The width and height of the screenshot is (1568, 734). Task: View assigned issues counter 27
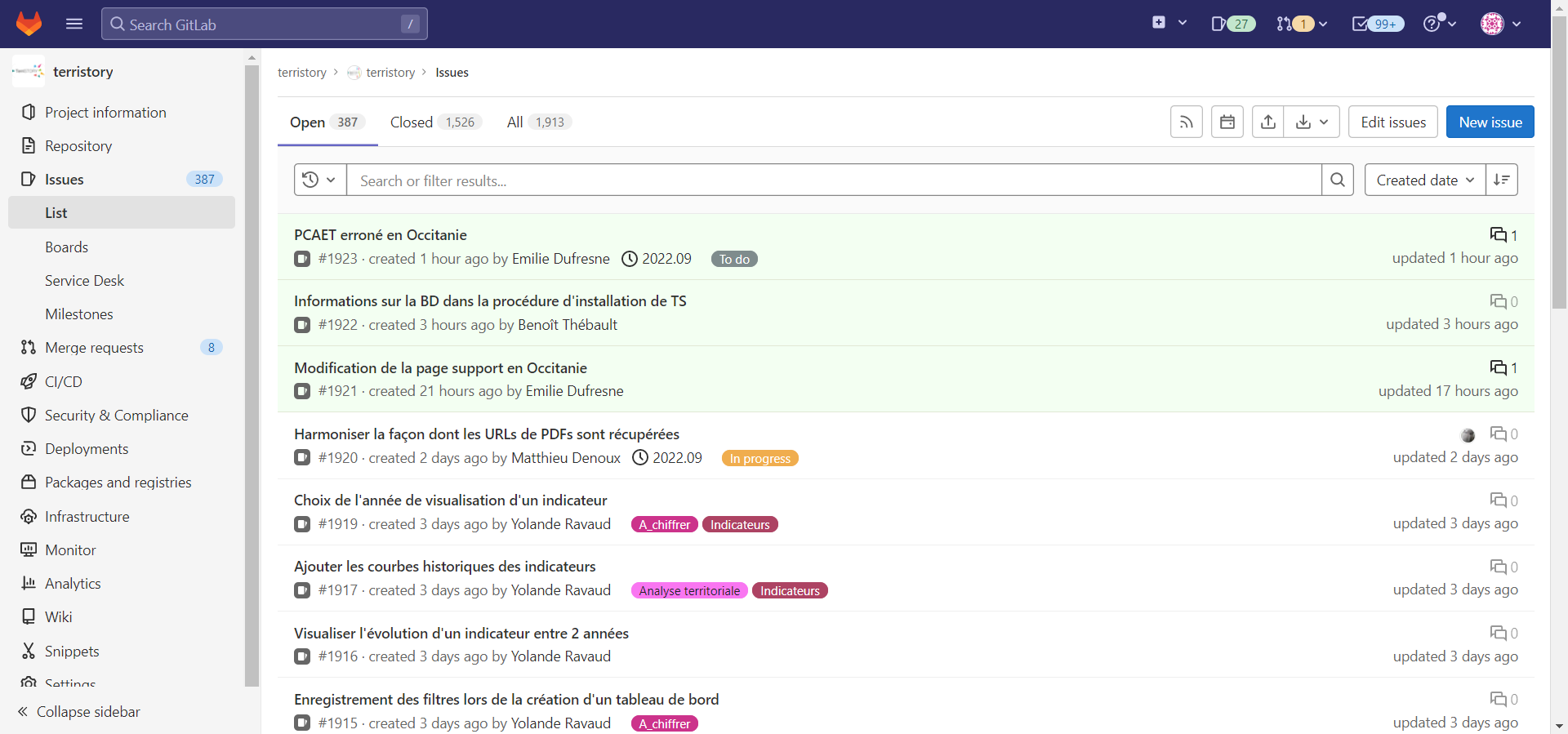tap(1232, 24)
